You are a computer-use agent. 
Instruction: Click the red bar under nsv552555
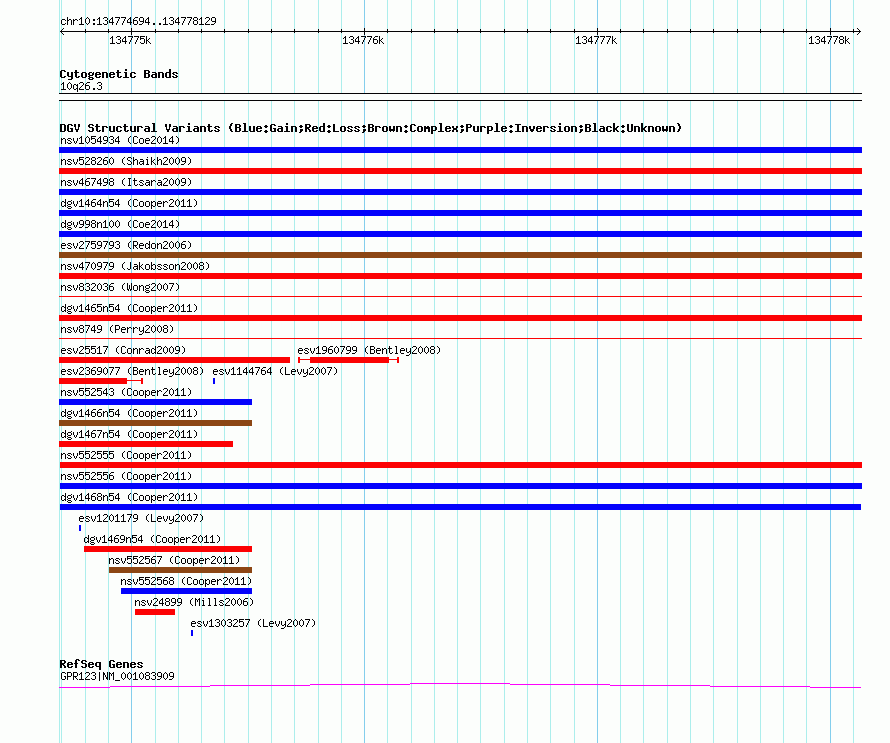(460, 465)
